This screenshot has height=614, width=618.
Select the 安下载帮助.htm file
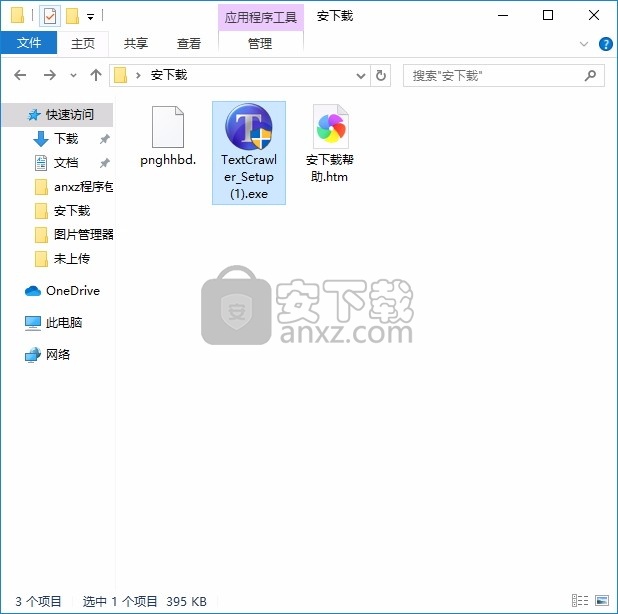pos(329,143)
